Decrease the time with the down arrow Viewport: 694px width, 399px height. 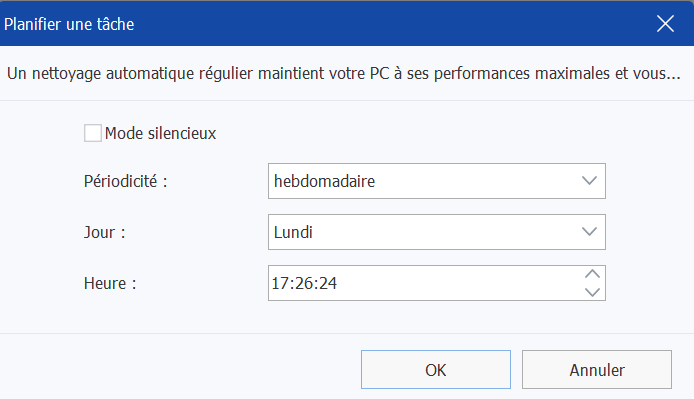(592, 292)
